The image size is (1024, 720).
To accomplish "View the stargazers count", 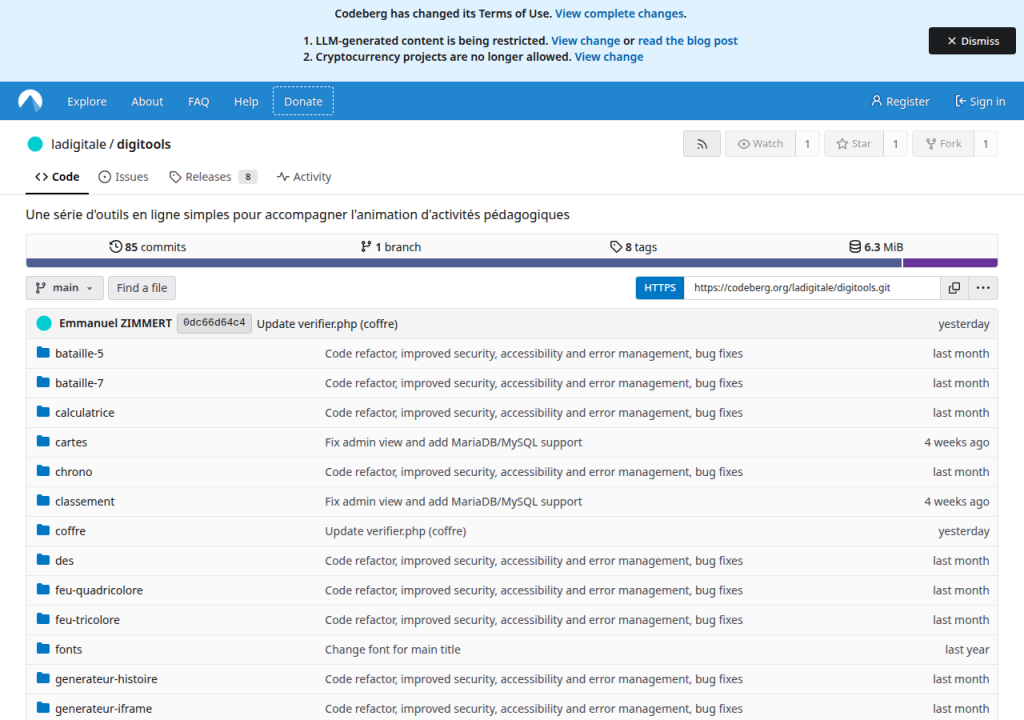I will pos(895,144).
